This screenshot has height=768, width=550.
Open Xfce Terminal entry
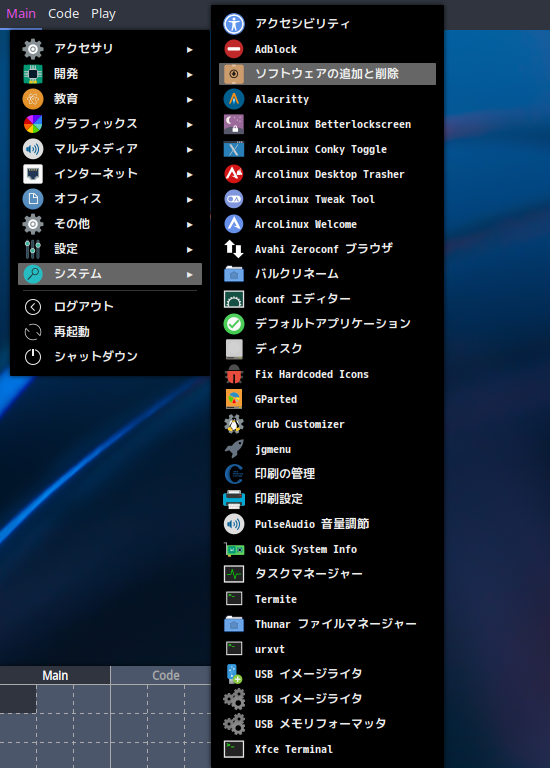coord(327,749)
